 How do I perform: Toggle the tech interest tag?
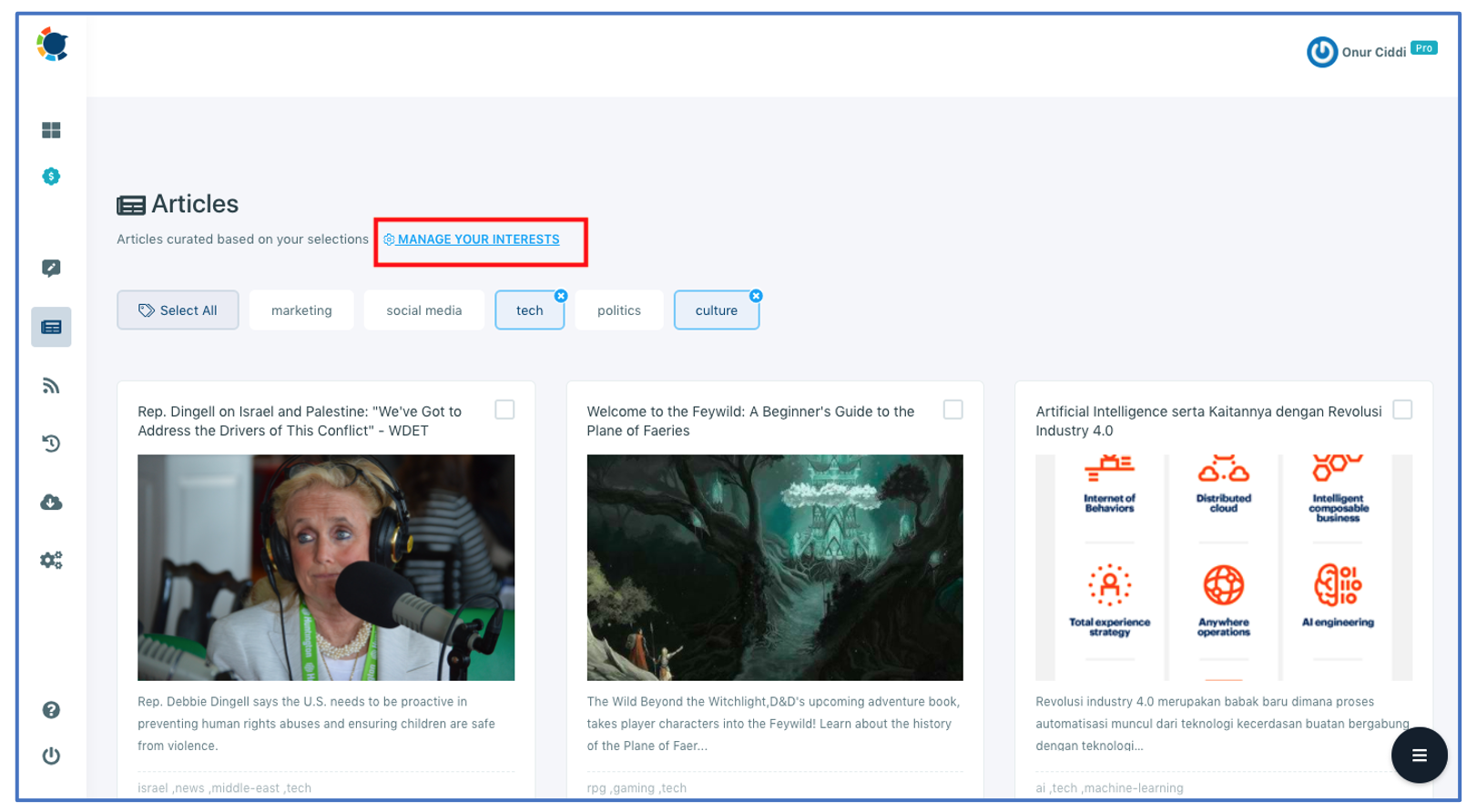[529, 310]
